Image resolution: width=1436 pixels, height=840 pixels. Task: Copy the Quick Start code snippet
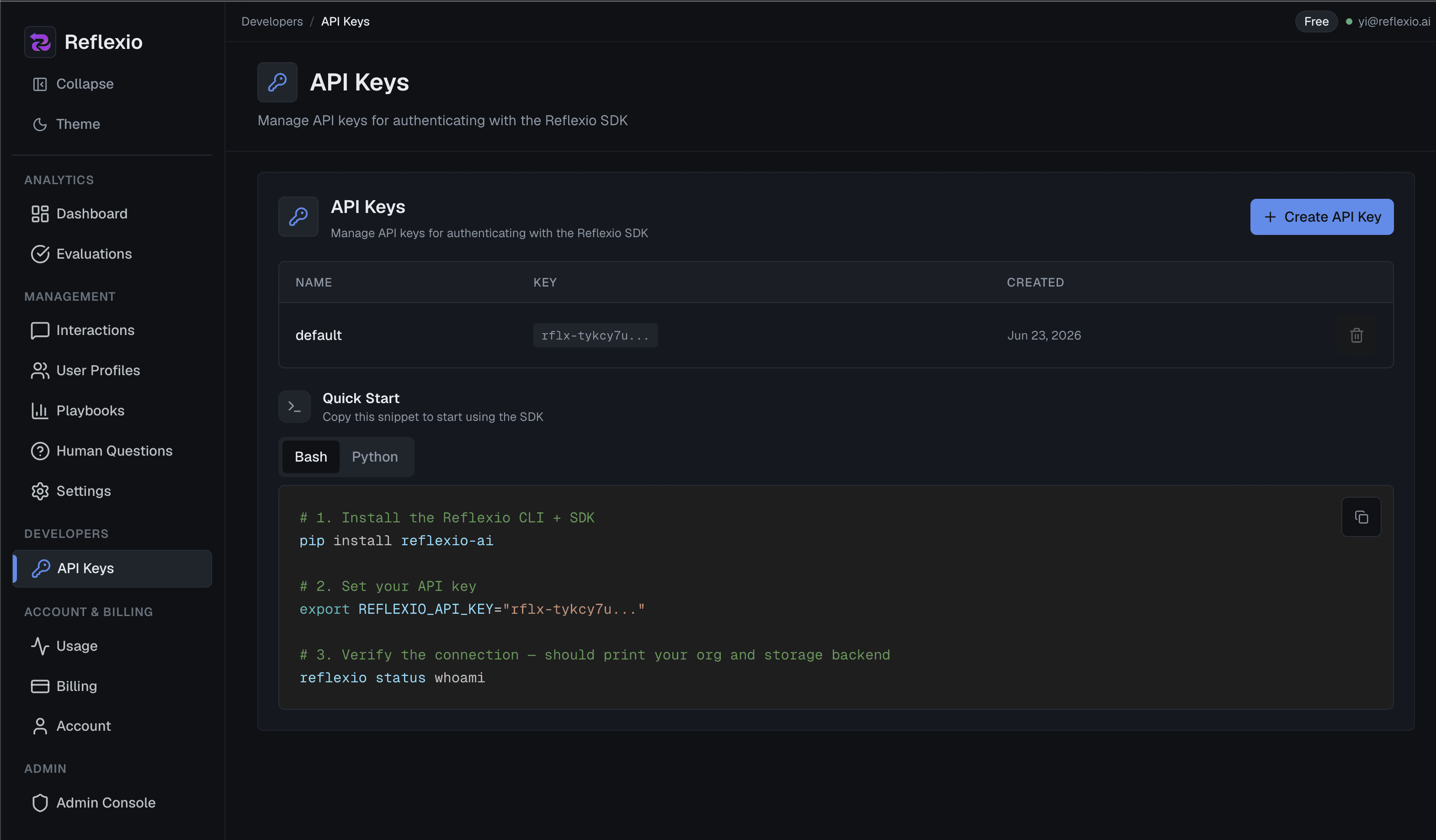1361,517
